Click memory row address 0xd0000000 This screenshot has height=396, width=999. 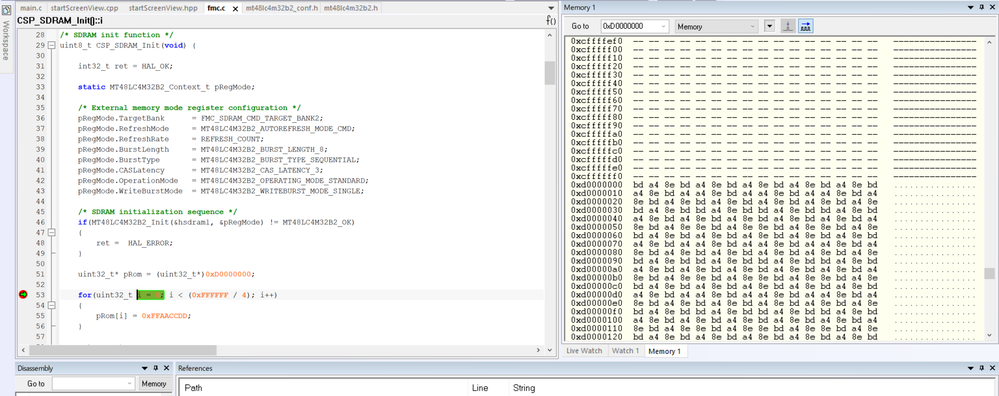596,185
